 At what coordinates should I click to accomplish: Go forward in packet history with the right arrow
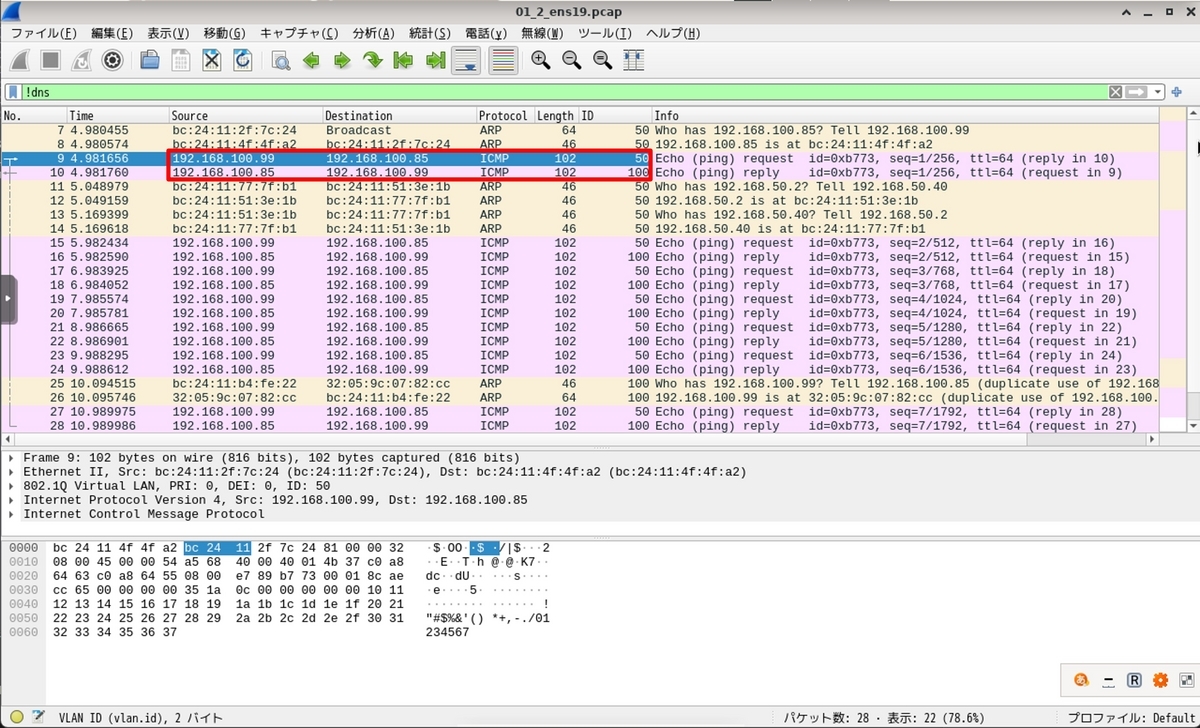pos(342,60)
